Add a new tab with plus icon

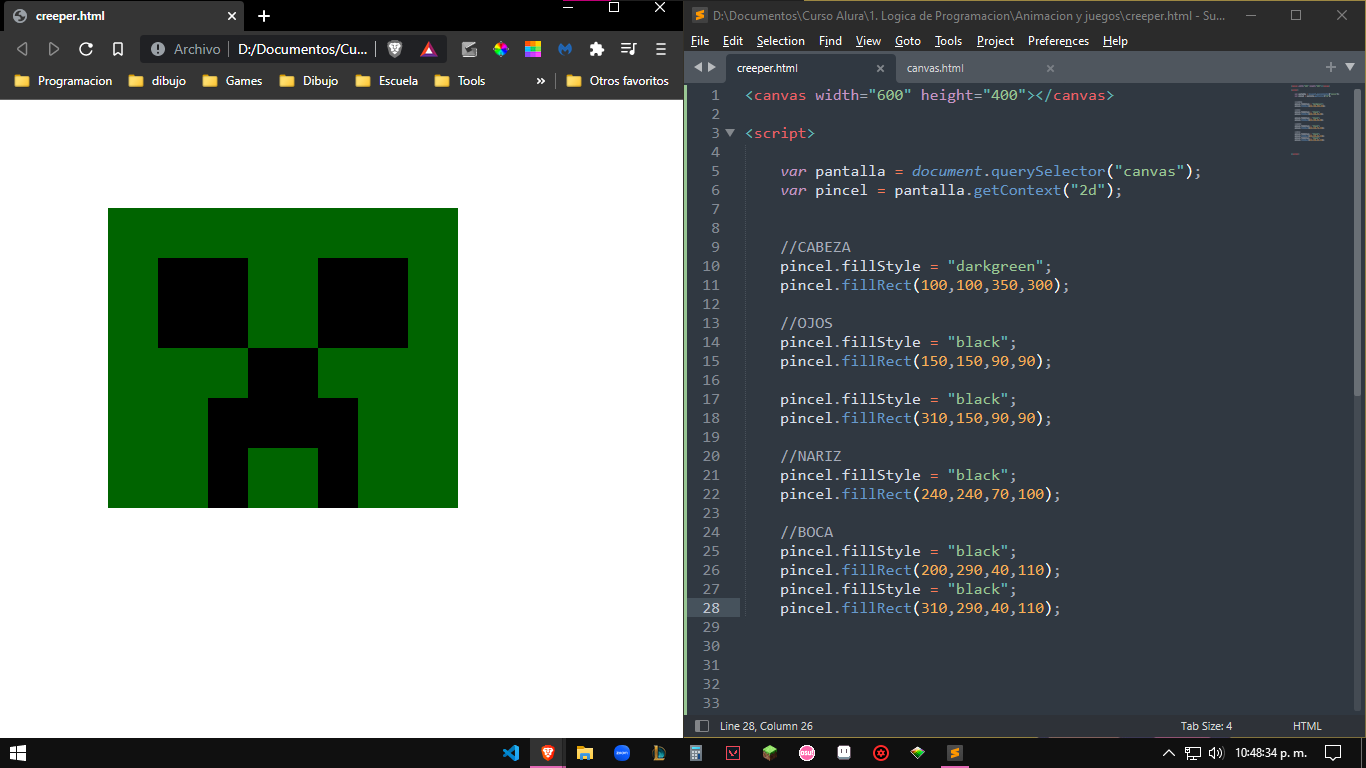tap(1331, 67)
